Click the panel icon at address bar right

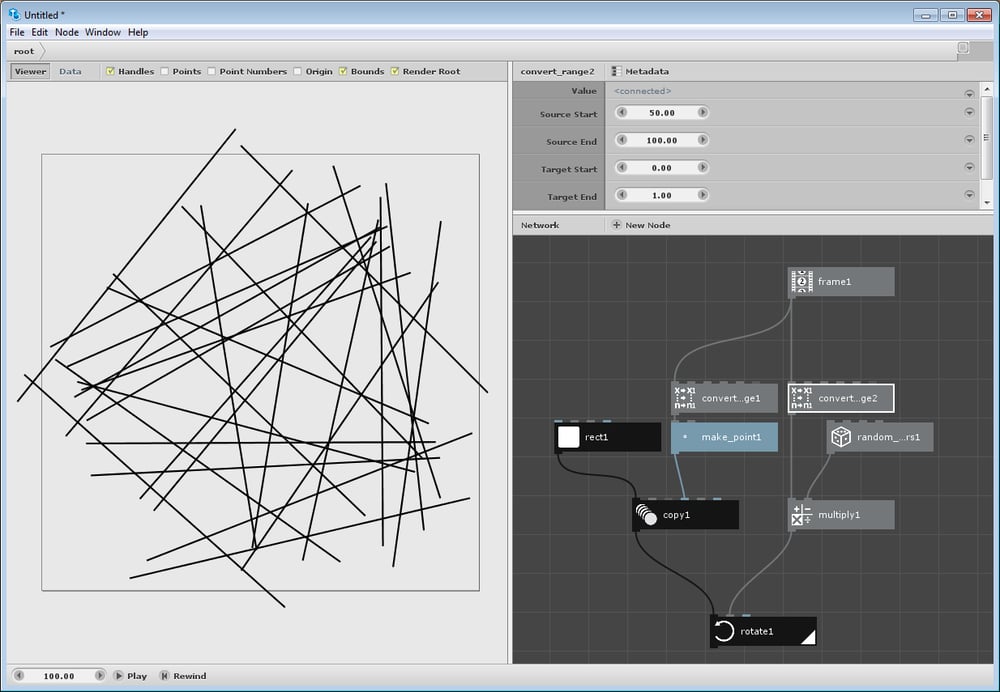[x=963, y=48]
